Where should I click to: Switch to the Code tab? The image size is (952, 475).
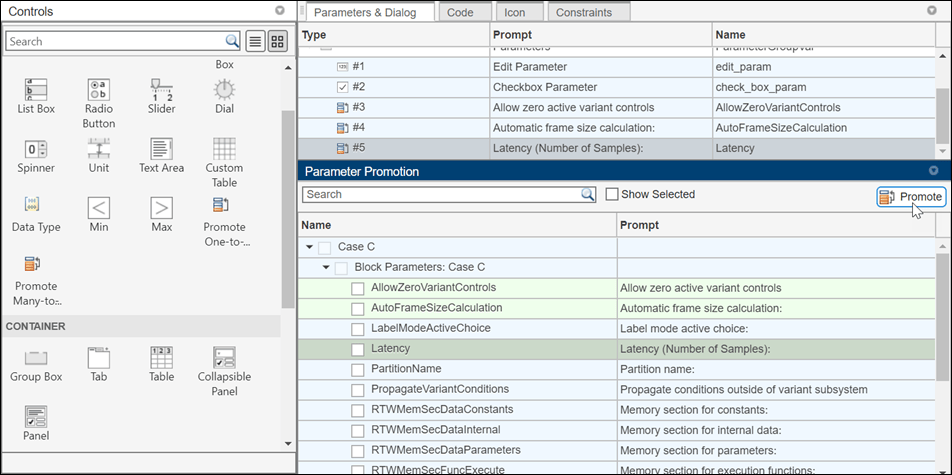point(460,12)
